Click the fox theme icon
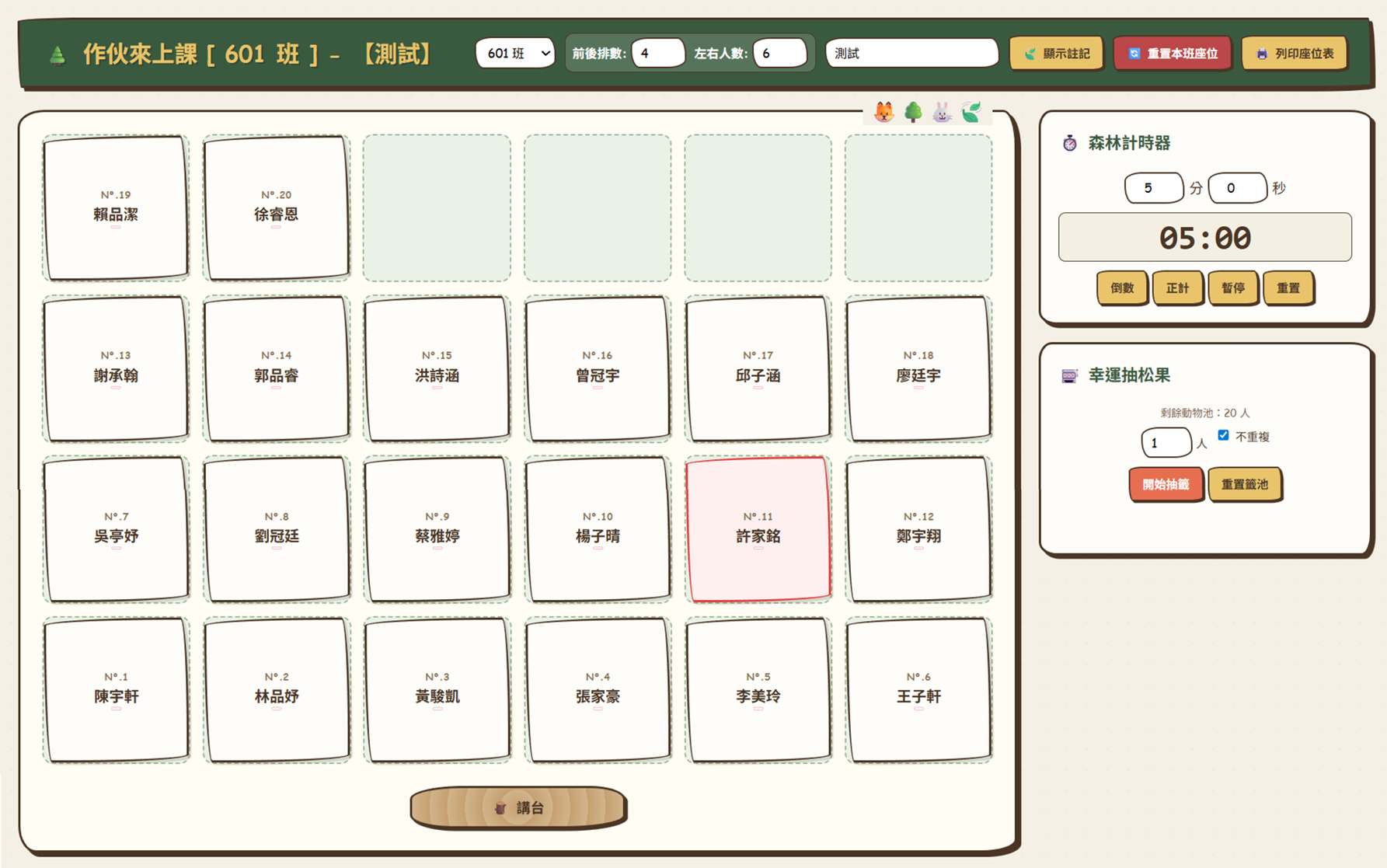This screenshot has width=1387, height=868. tap(883, 113)
